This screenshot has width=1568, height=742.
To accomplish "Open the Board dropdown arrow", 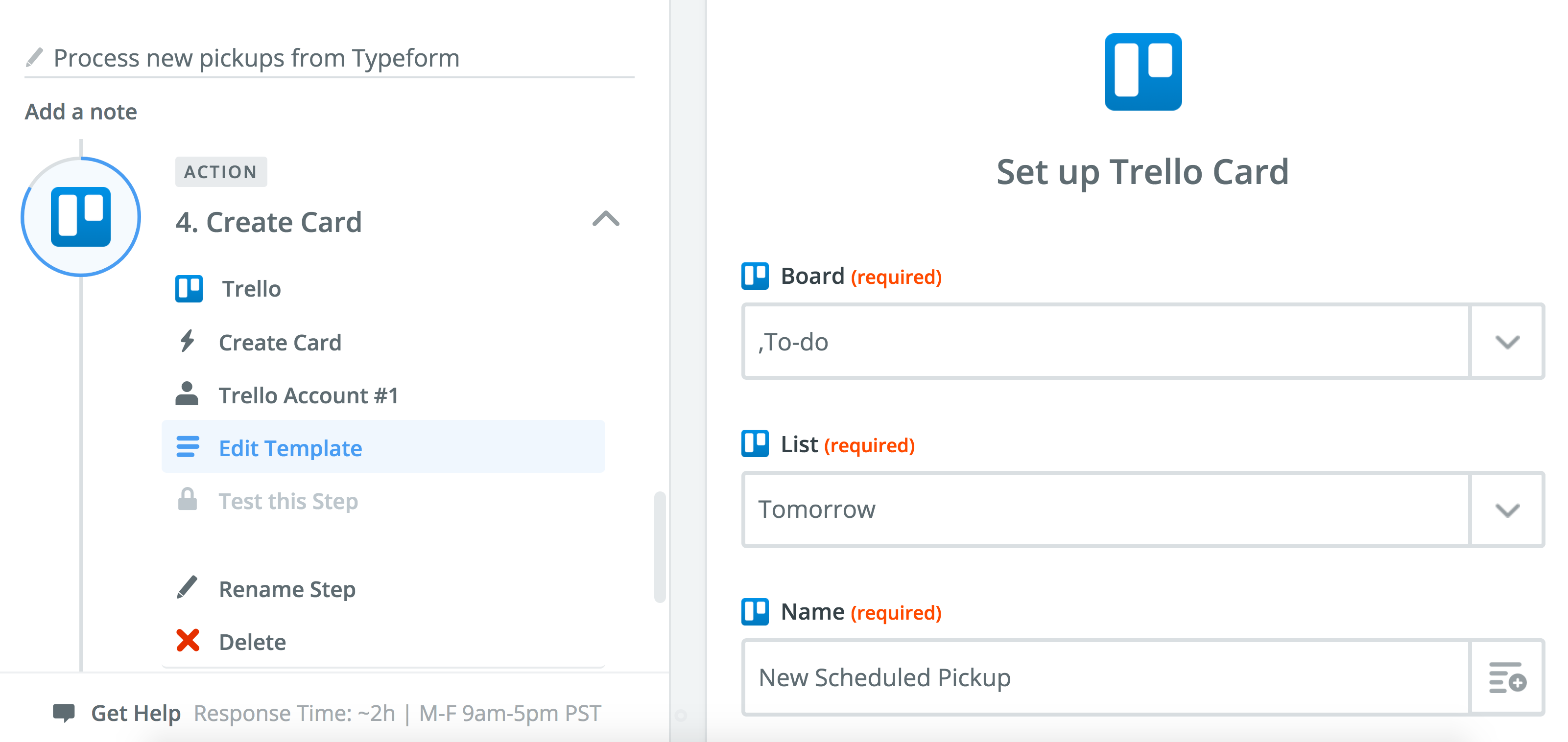I will click(1507, 342).
